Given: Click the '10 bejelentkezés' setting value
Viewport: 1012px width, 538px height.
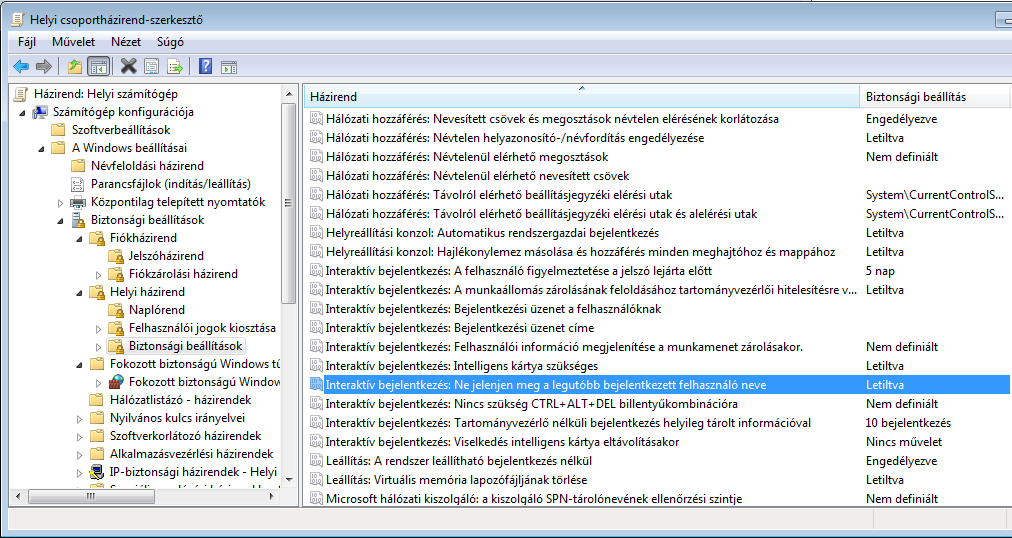Looking at the screenshot, I should pos(908,423).
